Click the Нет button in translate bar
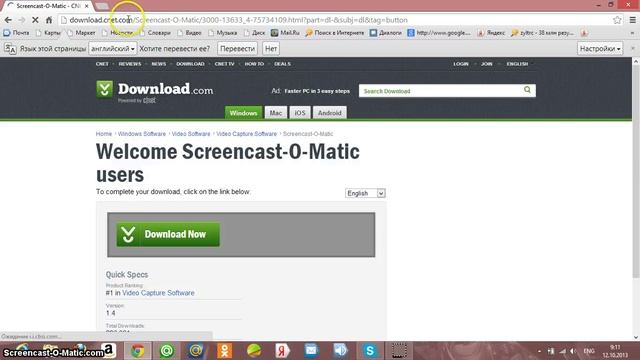640x360 pixels. click(x=271, y=49)
